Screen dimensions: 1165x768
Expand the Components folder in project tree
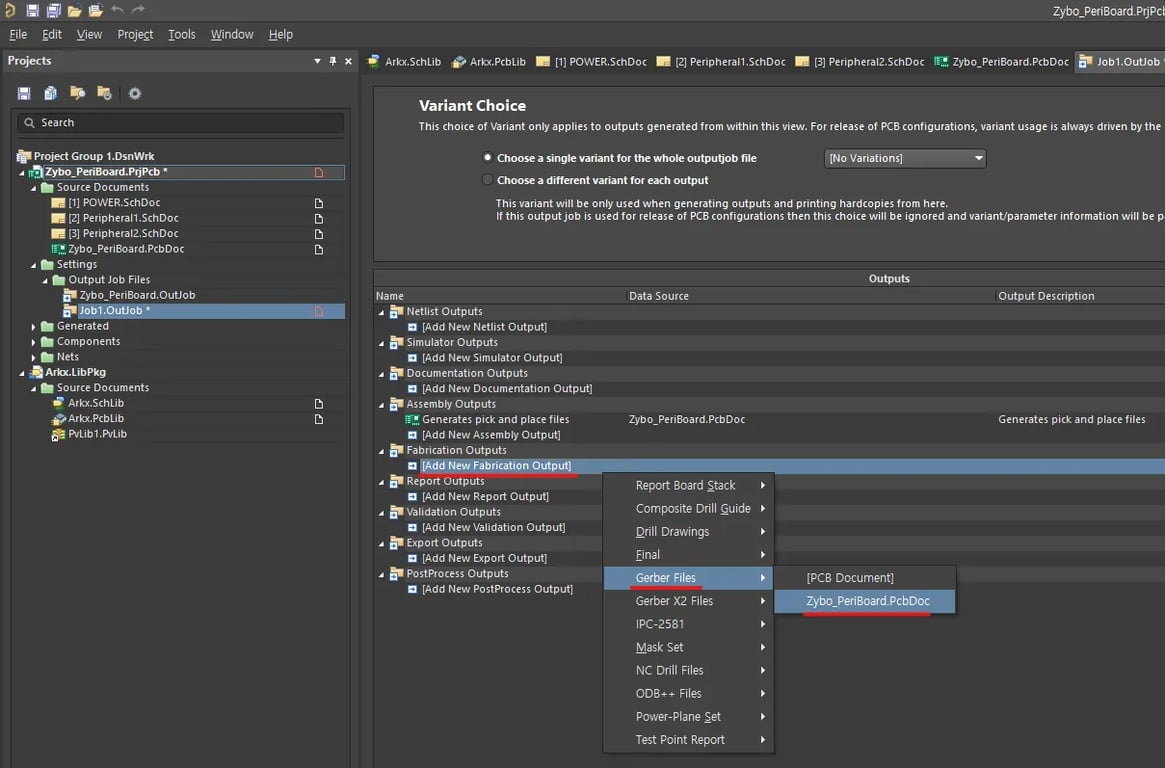(34, 342)
